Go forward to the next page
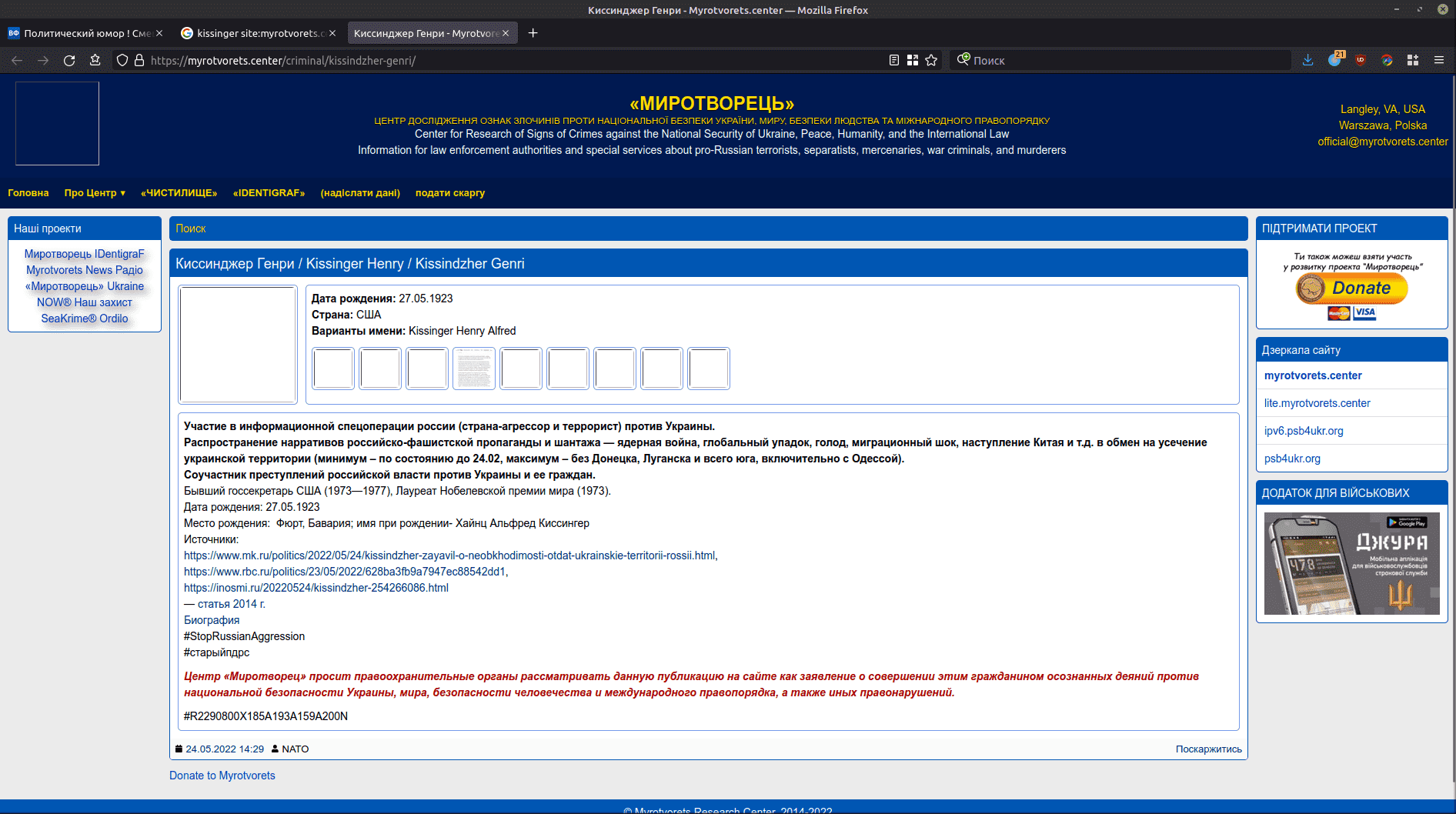 coord(43,60)
